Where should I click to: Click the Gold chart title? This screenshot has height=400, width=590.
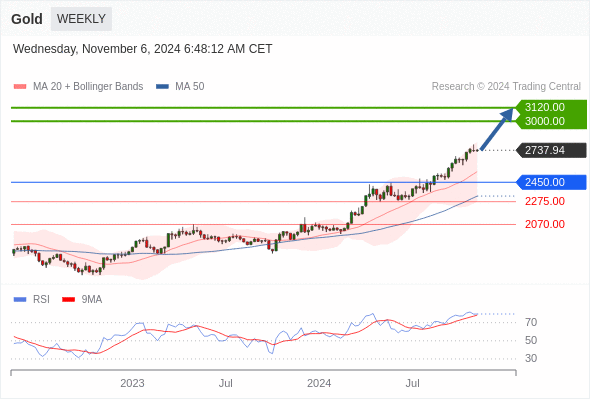coord(27,19)
